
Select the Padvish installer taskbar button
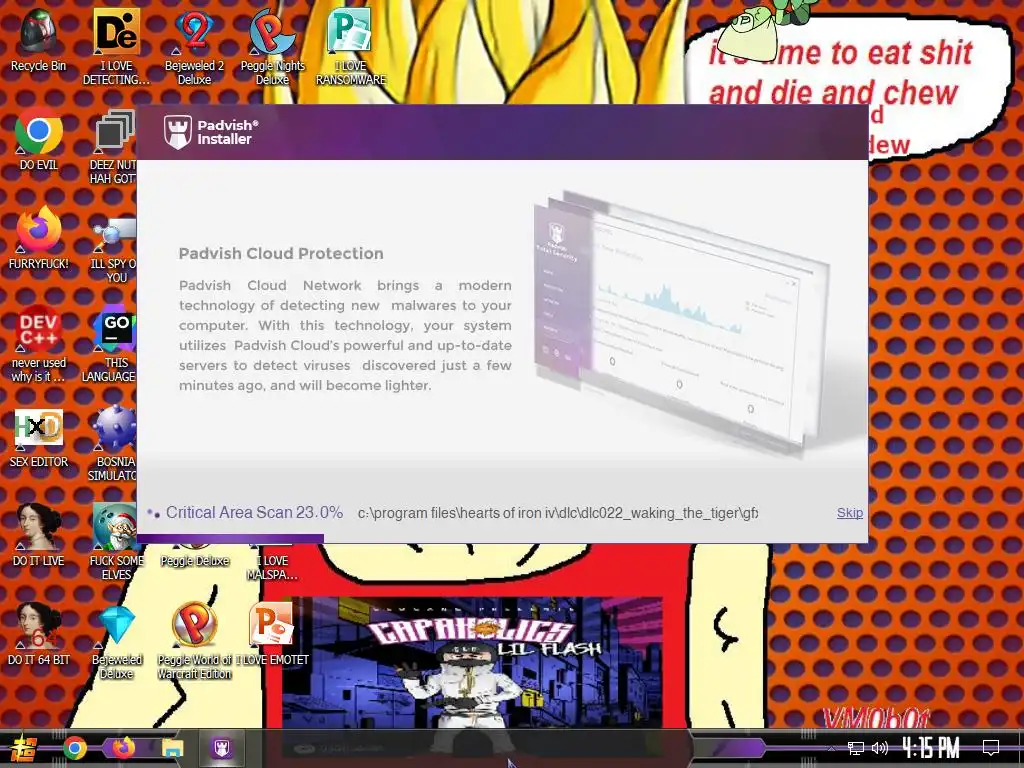click(x=222, y=748)
